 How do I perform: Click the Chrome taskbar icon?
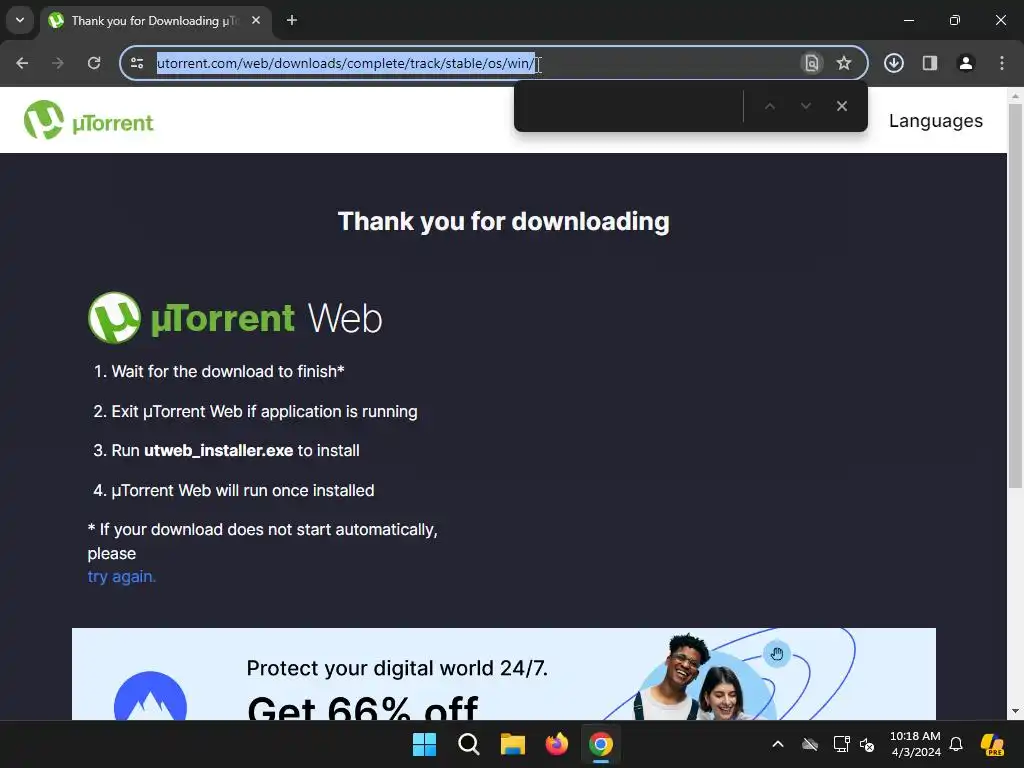pos(601,744)
